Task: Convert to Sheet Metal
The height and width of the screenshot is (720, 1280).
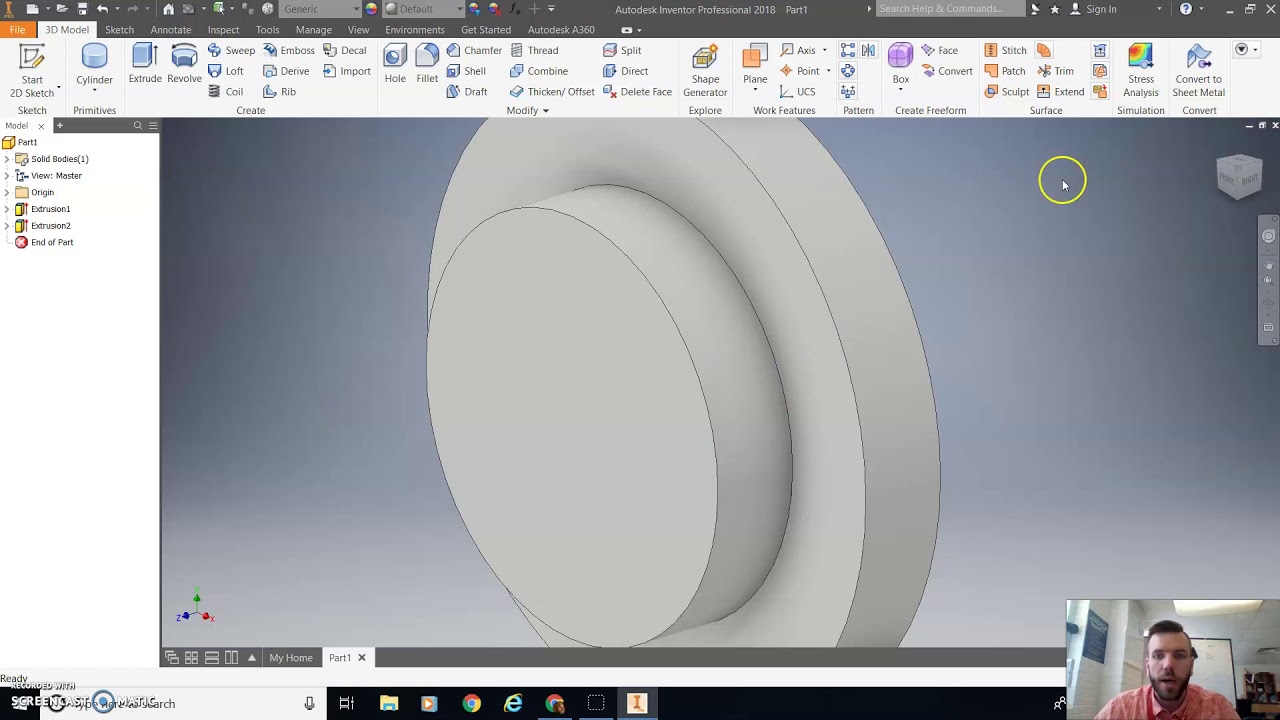Action: click(x=1198, y=71)
